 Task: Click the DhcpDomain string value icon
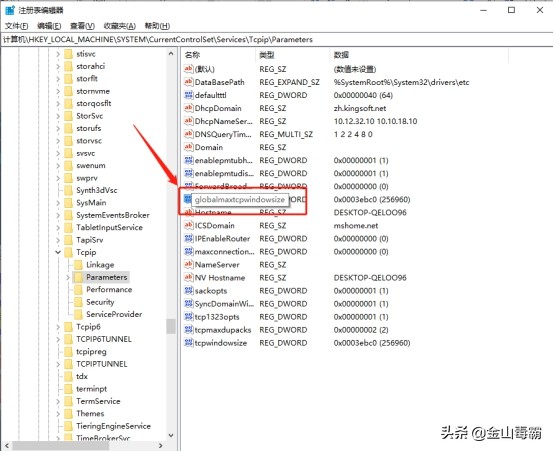tap(189, 108)
